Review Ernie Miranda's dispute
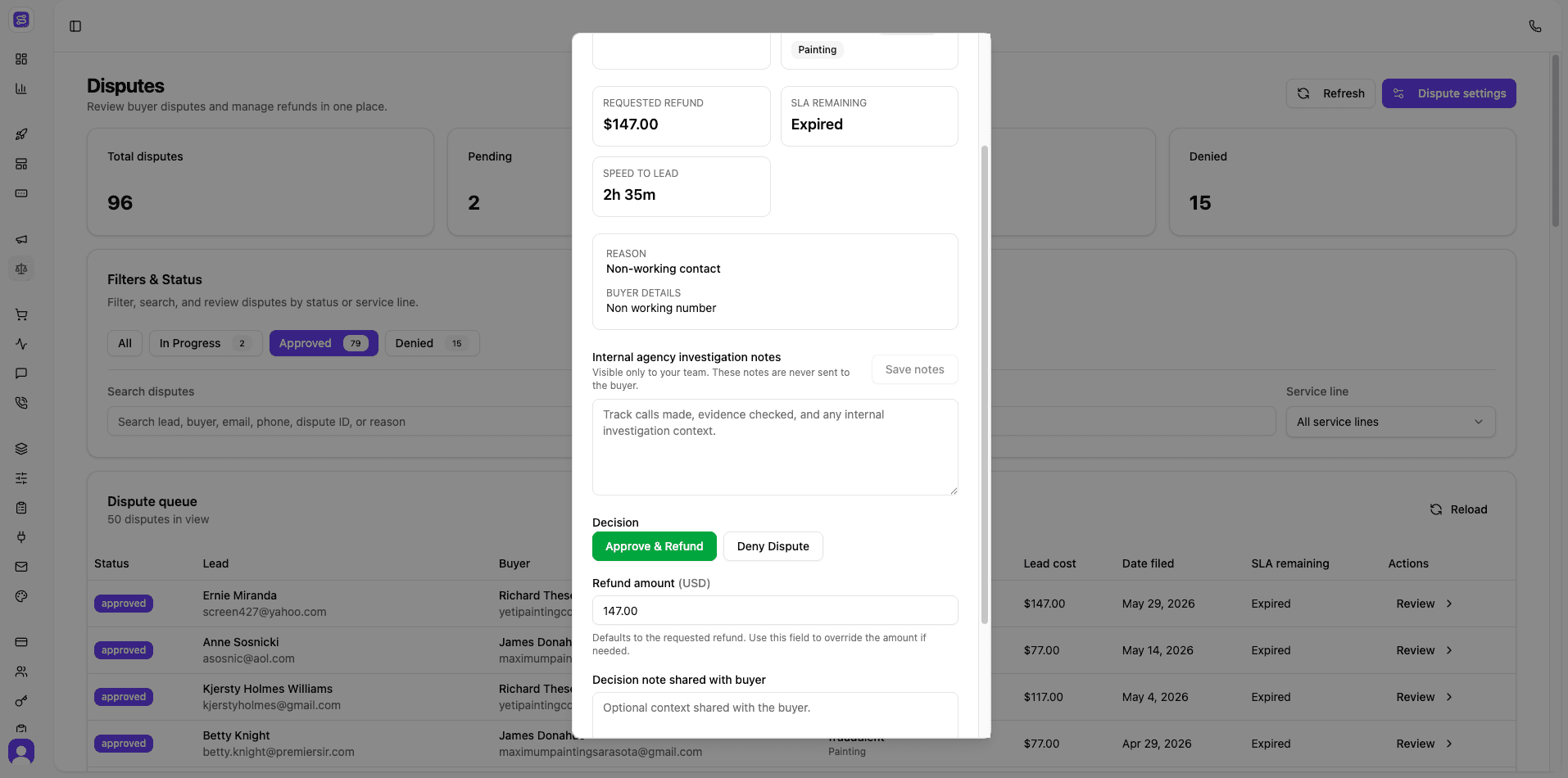Viewport: 1568px width, 778px height. (x=1424, y=604)
